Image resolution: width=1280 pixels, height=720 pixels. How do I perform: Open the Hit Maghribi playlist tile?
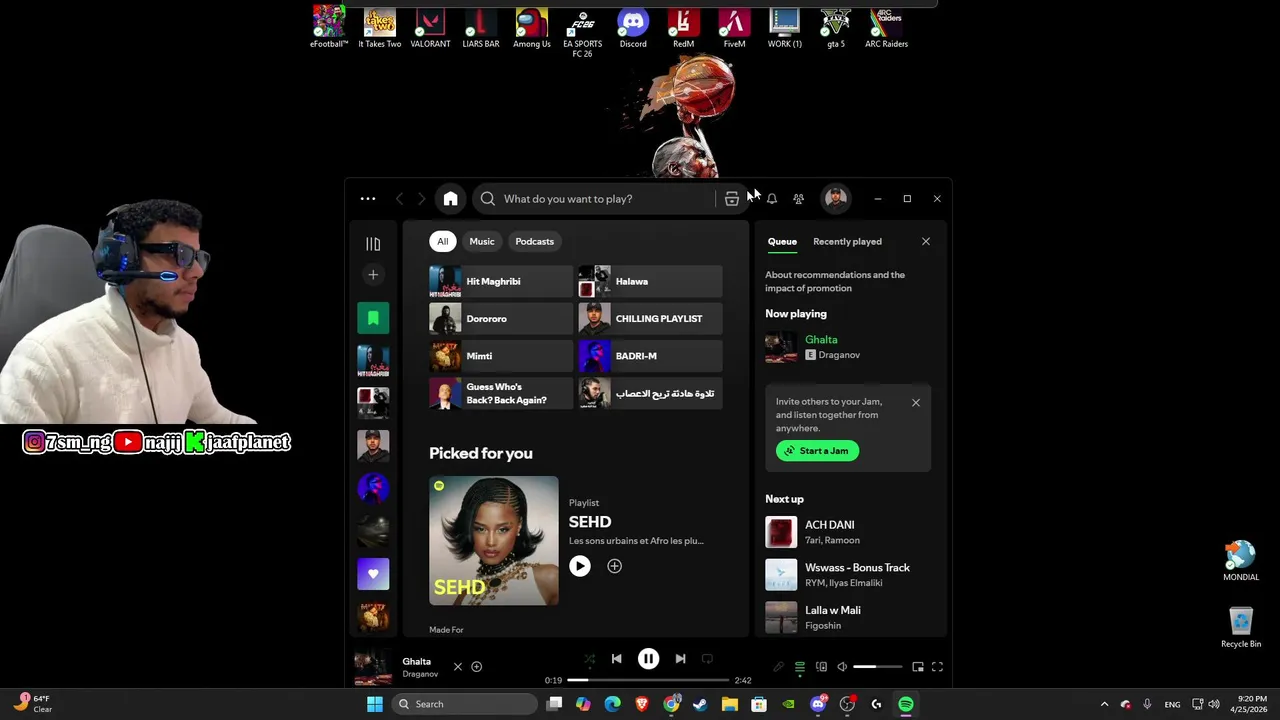(501, 282)
